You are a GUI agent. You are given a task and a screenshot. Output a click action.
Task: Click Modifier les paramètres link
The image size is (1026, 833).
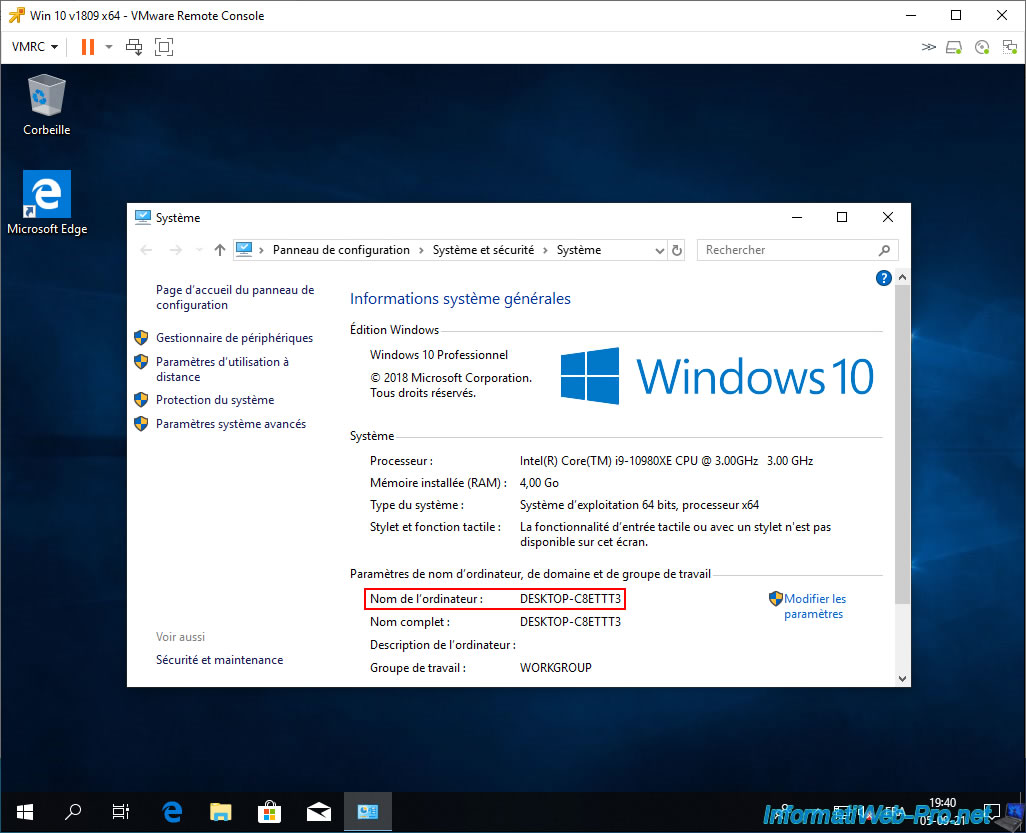[815, 606]
